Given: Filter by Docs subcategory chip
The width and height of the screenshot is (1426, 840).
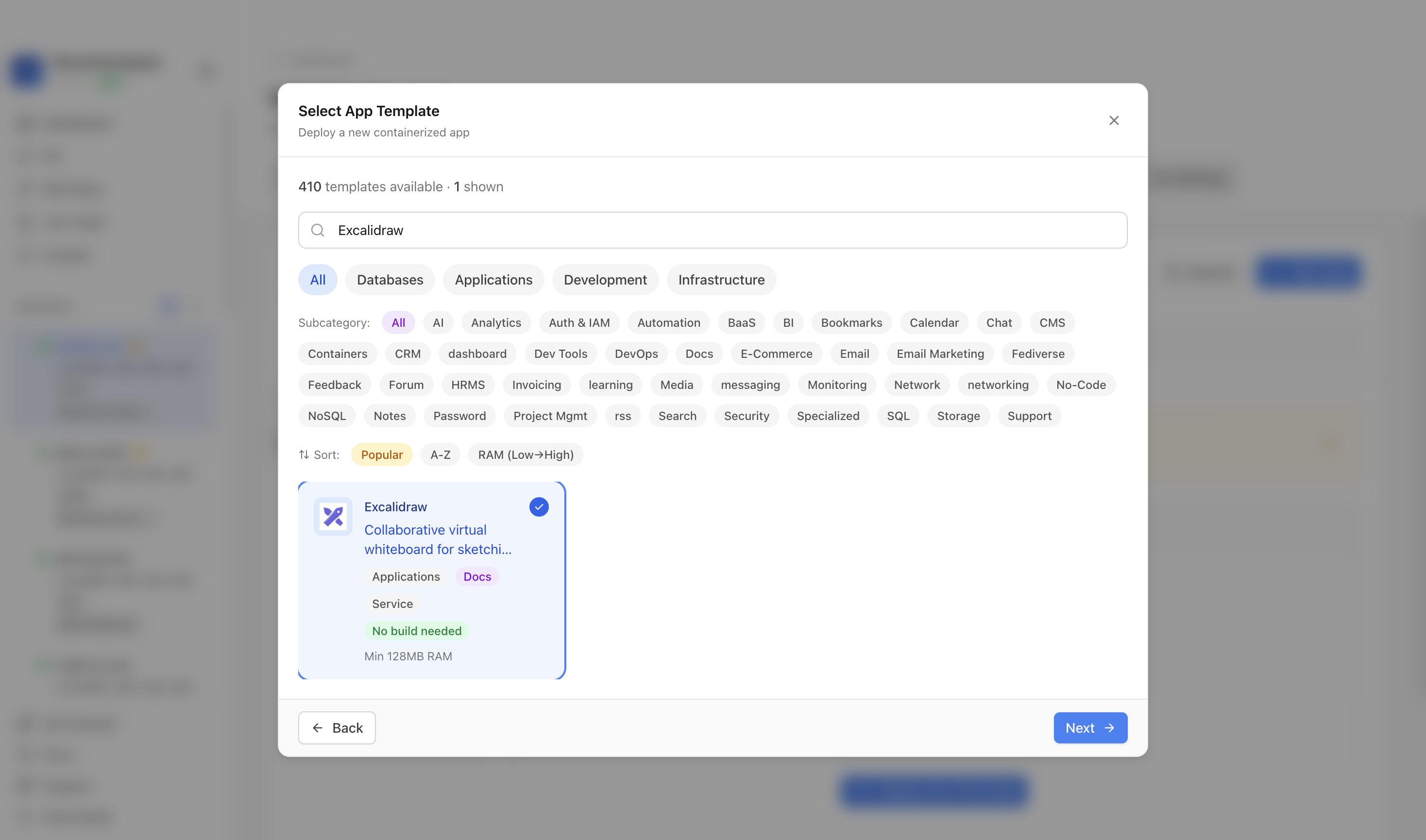Looking at the screenshot, I should (699, 354).
